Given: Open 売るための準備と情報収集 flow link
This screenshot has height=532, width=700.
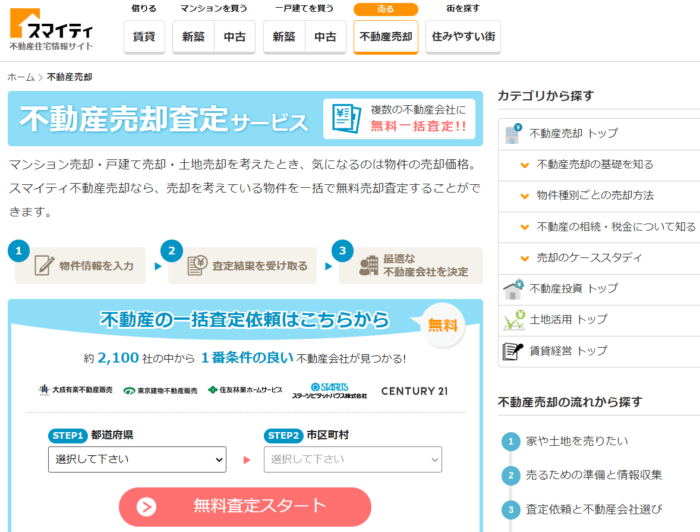Looking at the screenshot, I should pyautogui.click(x=594, y=475).
